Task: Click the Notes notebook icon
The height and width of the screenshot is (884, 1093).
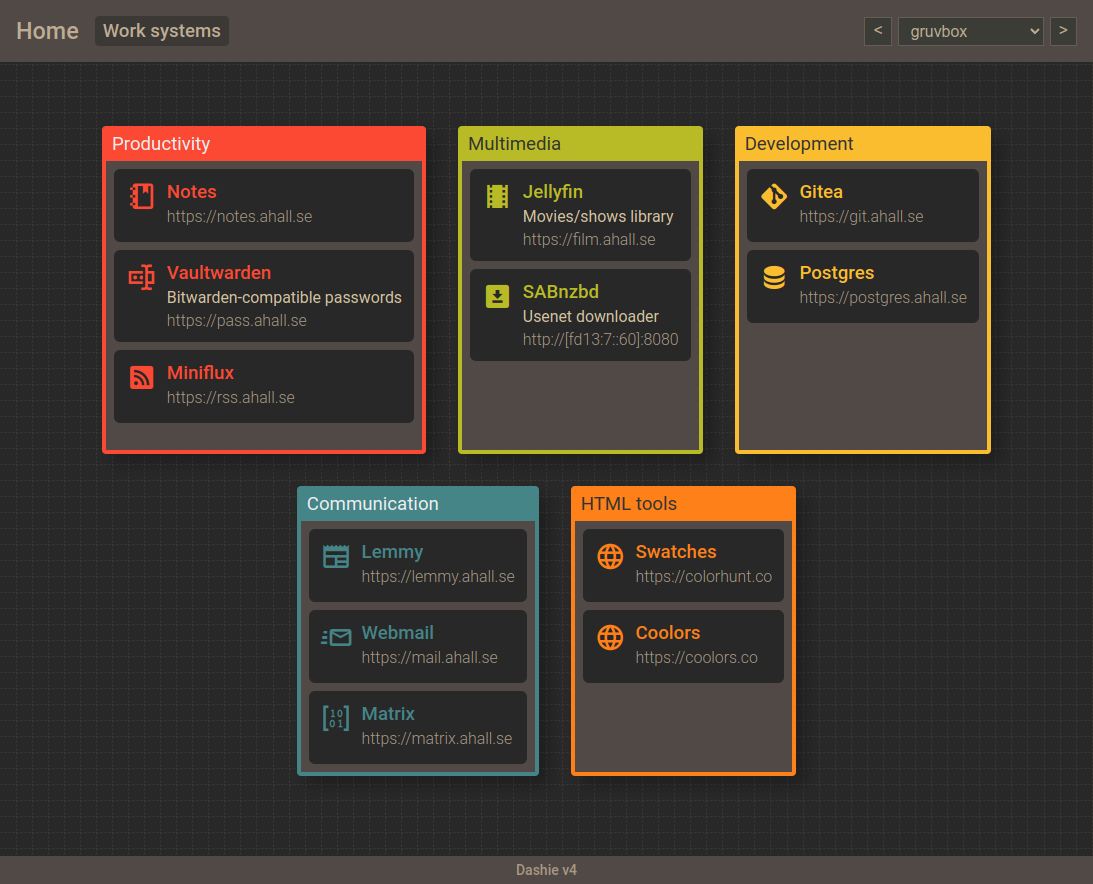Action: 142,196
